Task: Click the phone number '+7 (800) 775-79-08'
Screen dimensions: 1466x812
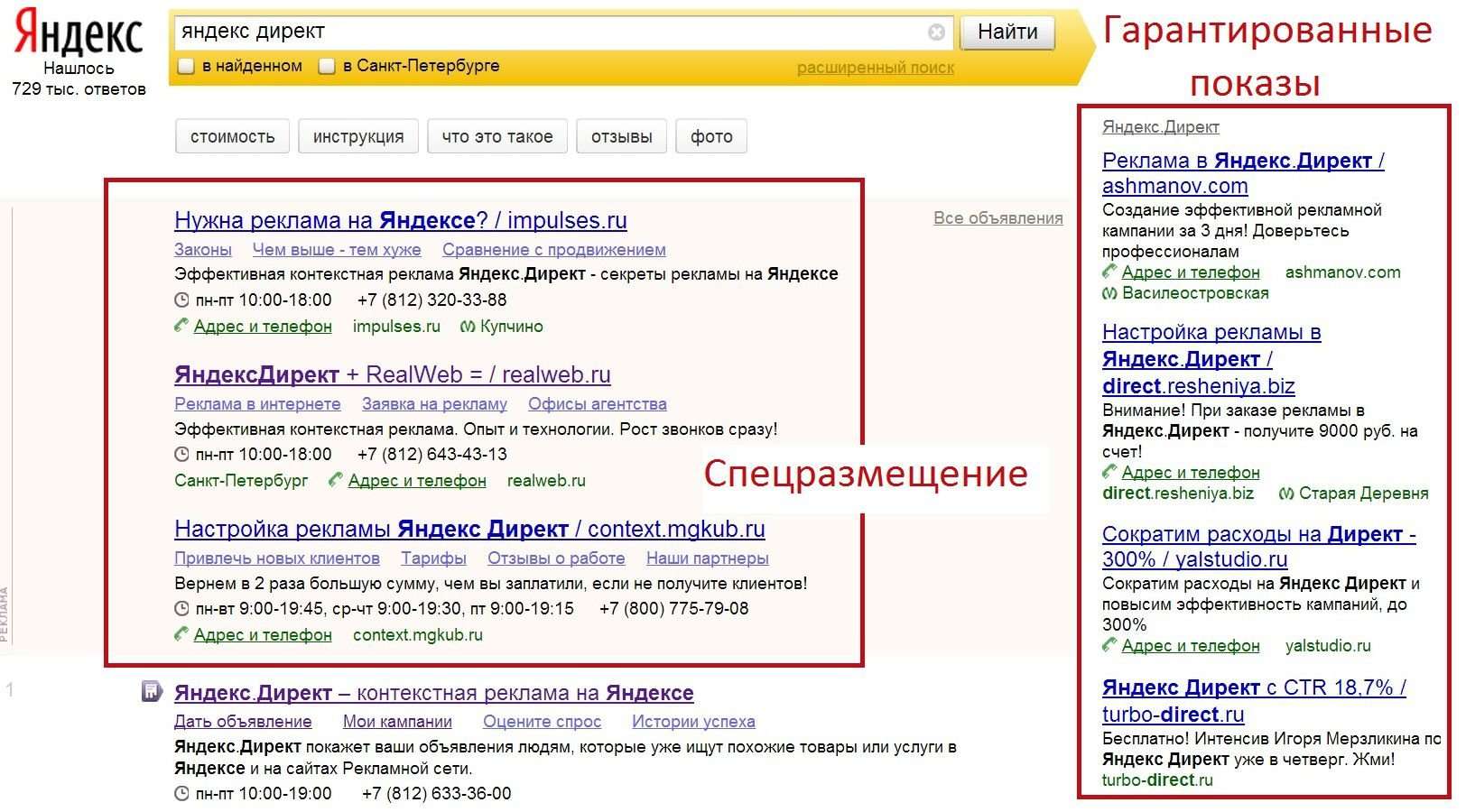Action: tap(674, 609)
